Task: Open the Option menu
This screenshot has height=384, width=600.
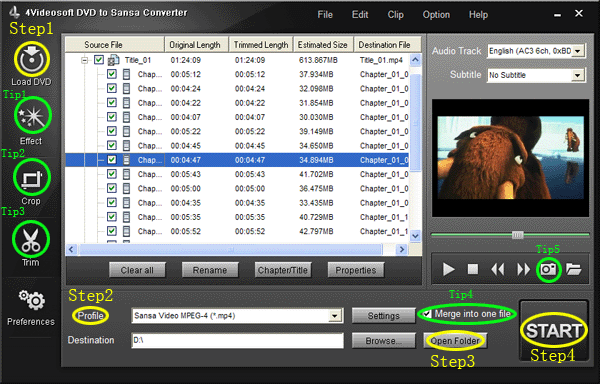Action: click(x=436, y=15)
